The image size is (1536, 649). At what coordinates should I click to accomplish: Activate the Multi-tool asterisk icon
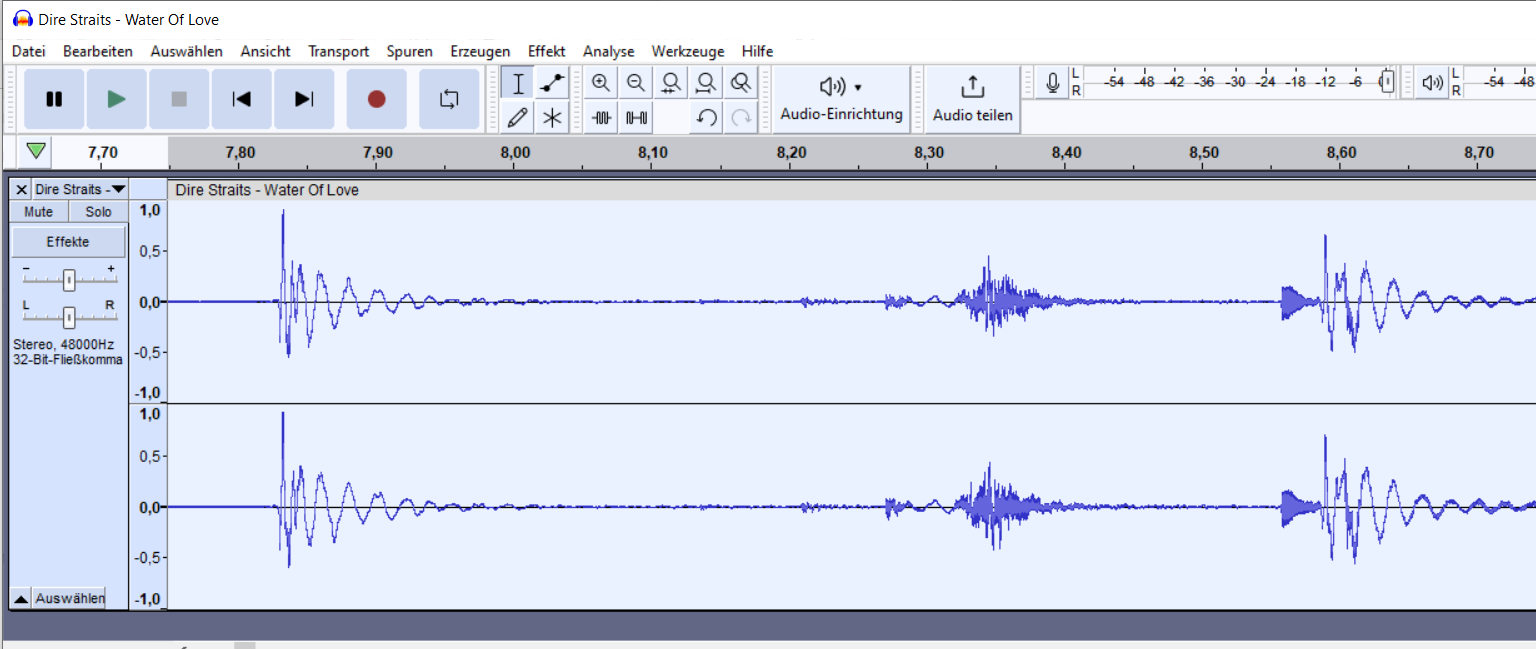tap(551, 118)
